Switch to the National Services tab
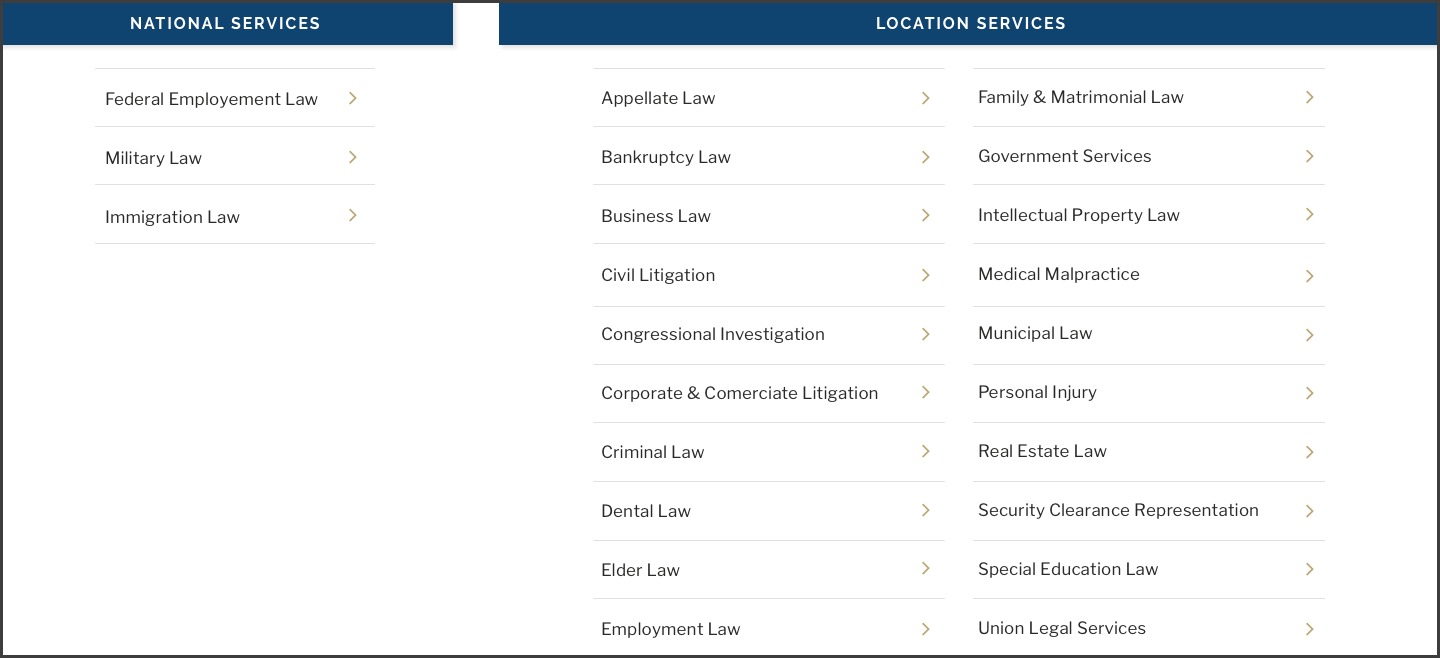This screenshot has height=658, width=1440. 226,23
